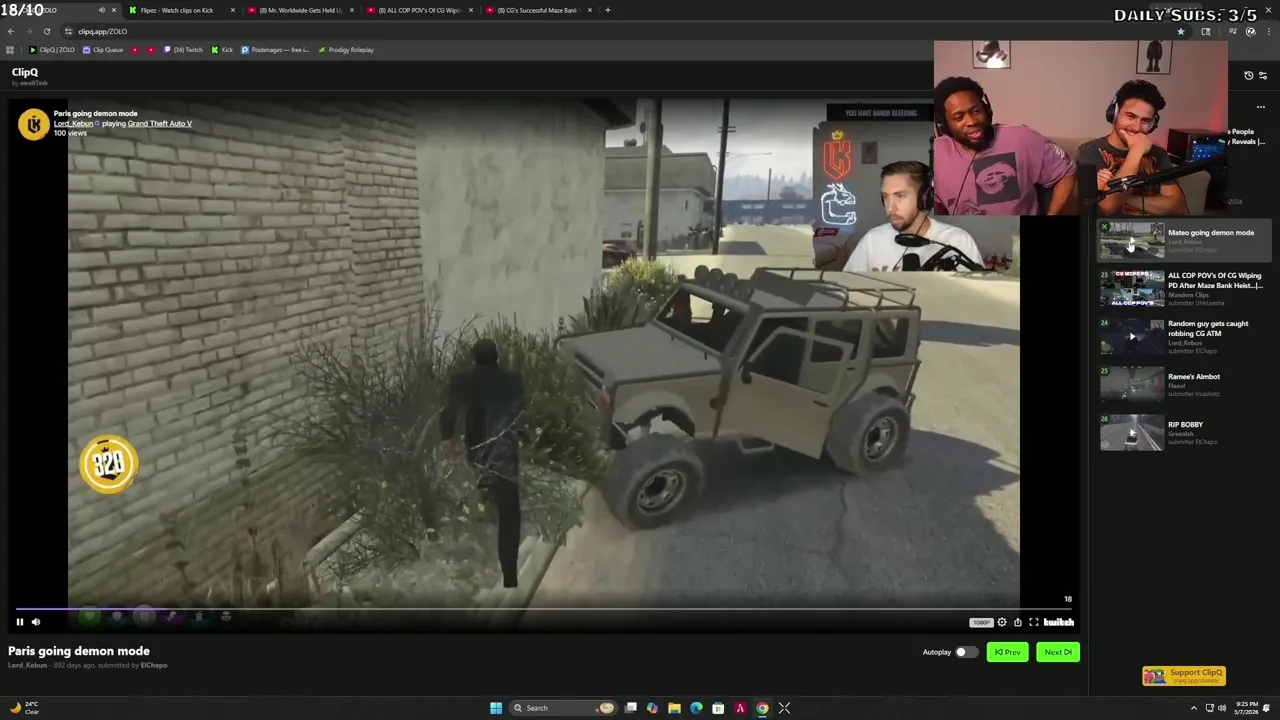
Task: Go to previous clip with Prev button
Action: click(x=1007, y=652)
